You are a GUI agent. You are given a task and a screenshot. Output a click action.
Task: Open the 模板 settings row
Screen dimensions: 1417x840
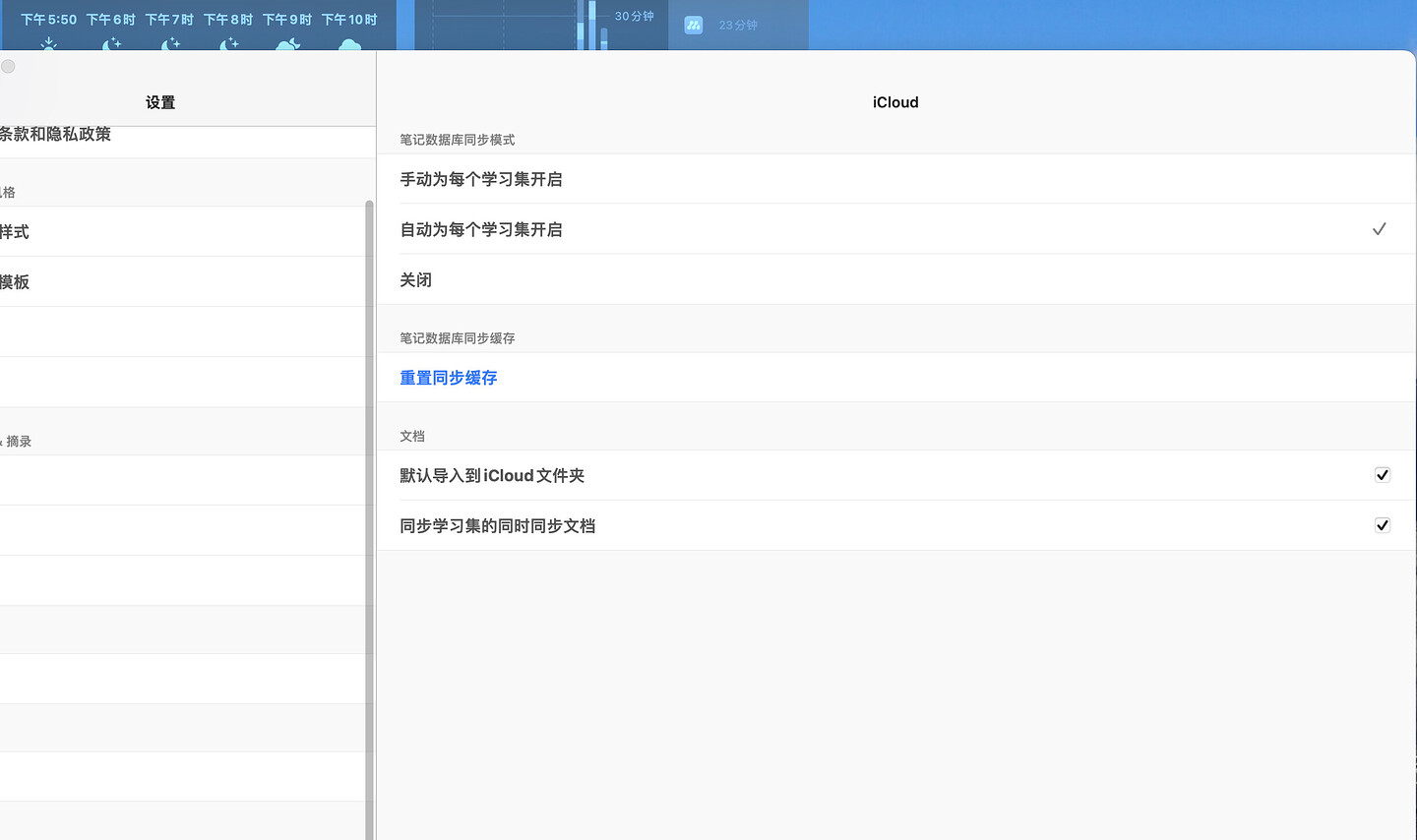click(x=182, y=281)
